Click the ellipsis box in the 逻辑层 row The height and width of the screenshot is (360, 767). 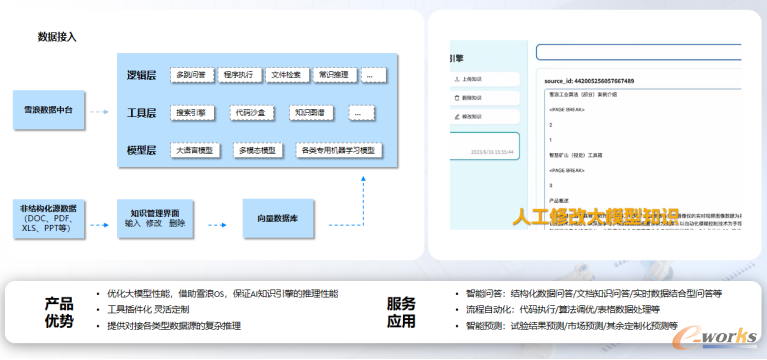click(x=374, y=75)
